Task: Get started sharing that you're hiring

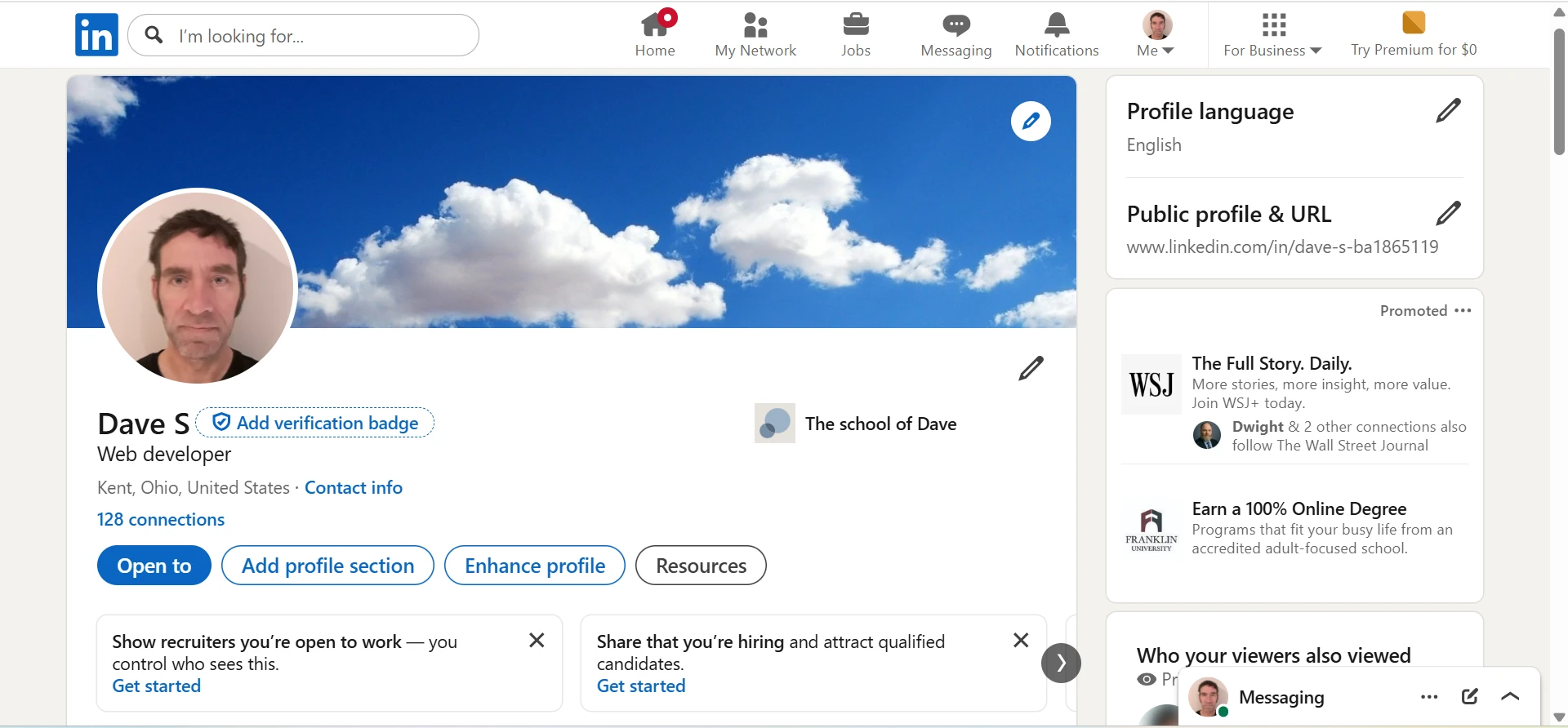Action: [x=641, y=686]
